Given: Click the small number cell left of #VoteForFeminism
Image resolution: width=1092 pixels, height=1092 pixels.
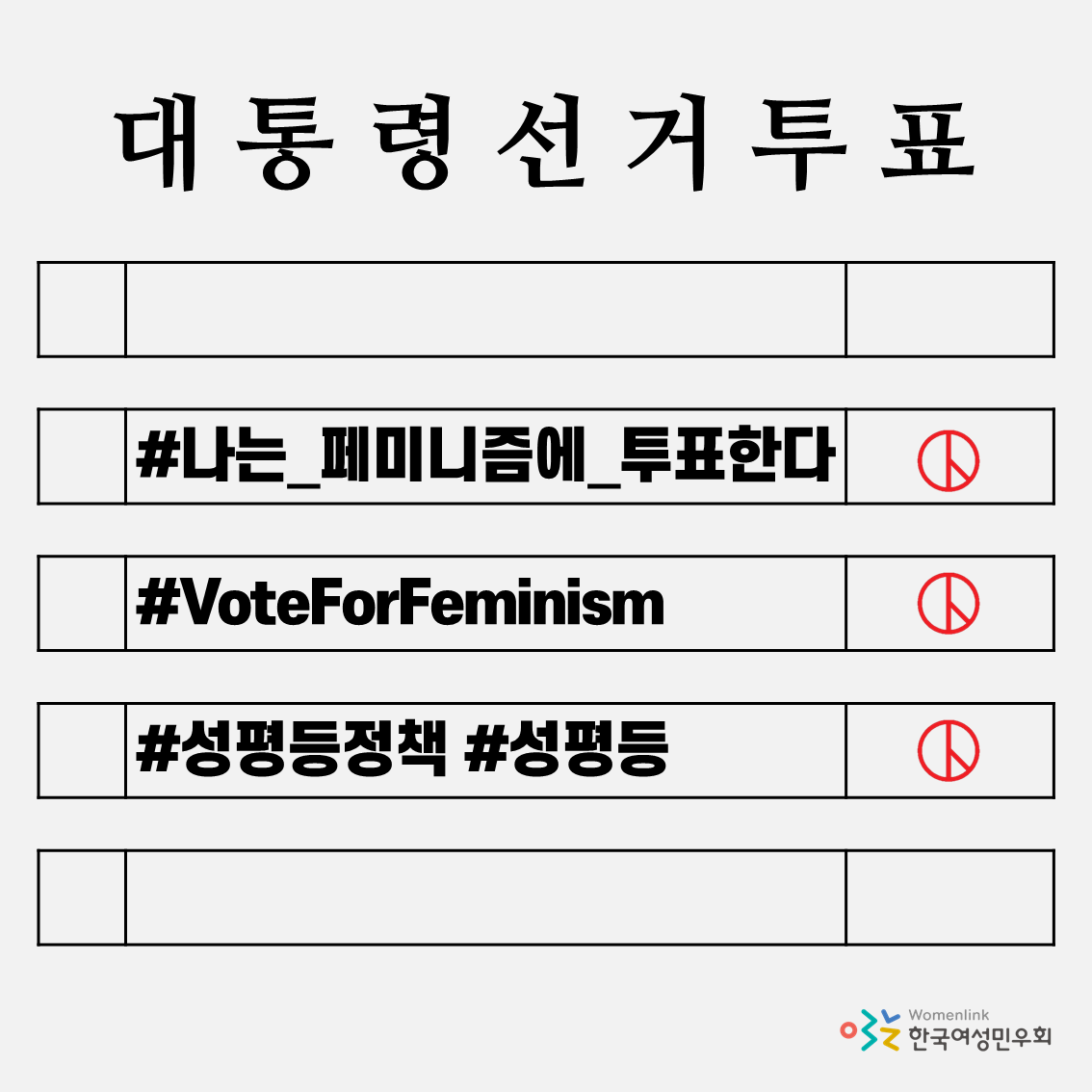Looking at the screenshot, I should point(82,604).
